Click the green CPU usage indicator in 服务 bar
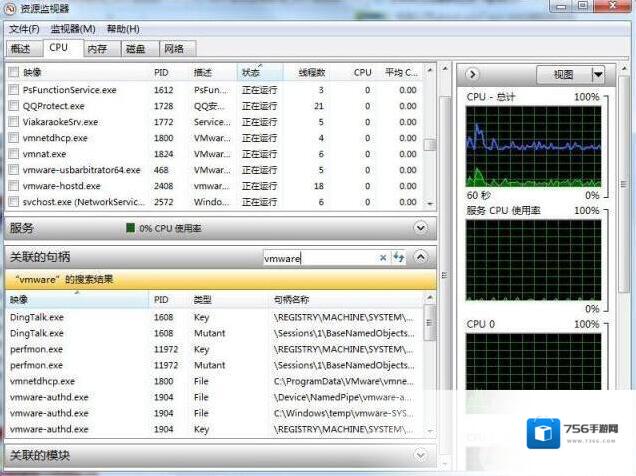Image resolution: width=636 pixels, height=476 pixels. 131,228
